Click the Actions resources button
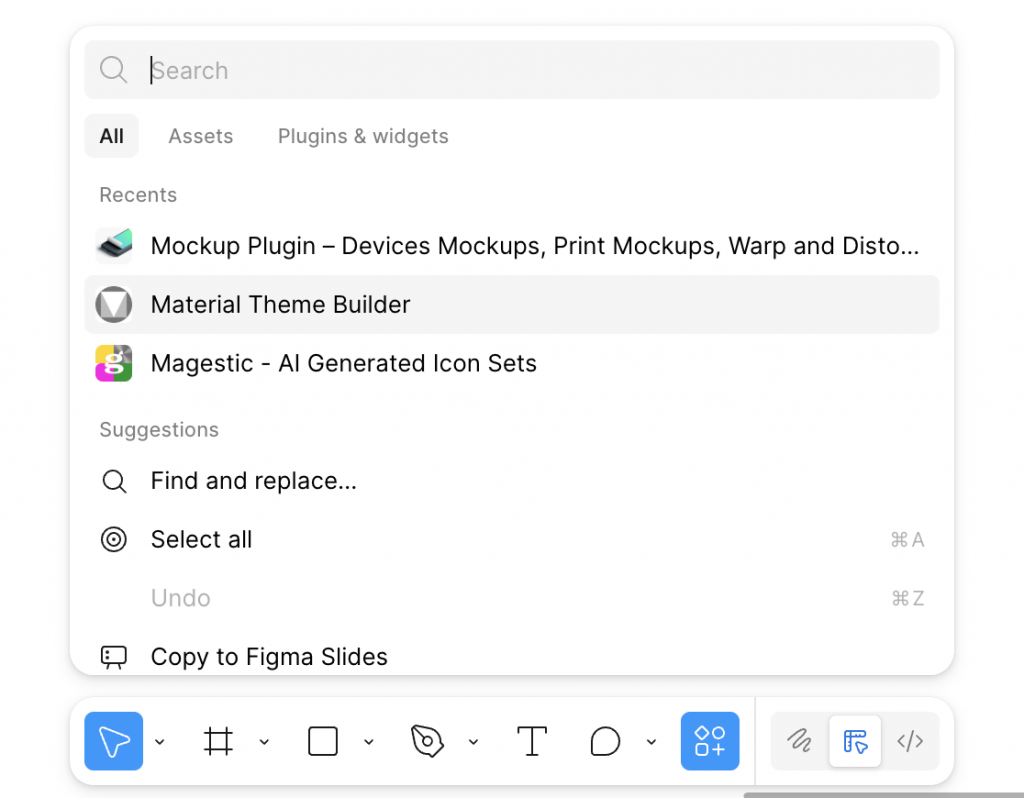 pos(710,741)
